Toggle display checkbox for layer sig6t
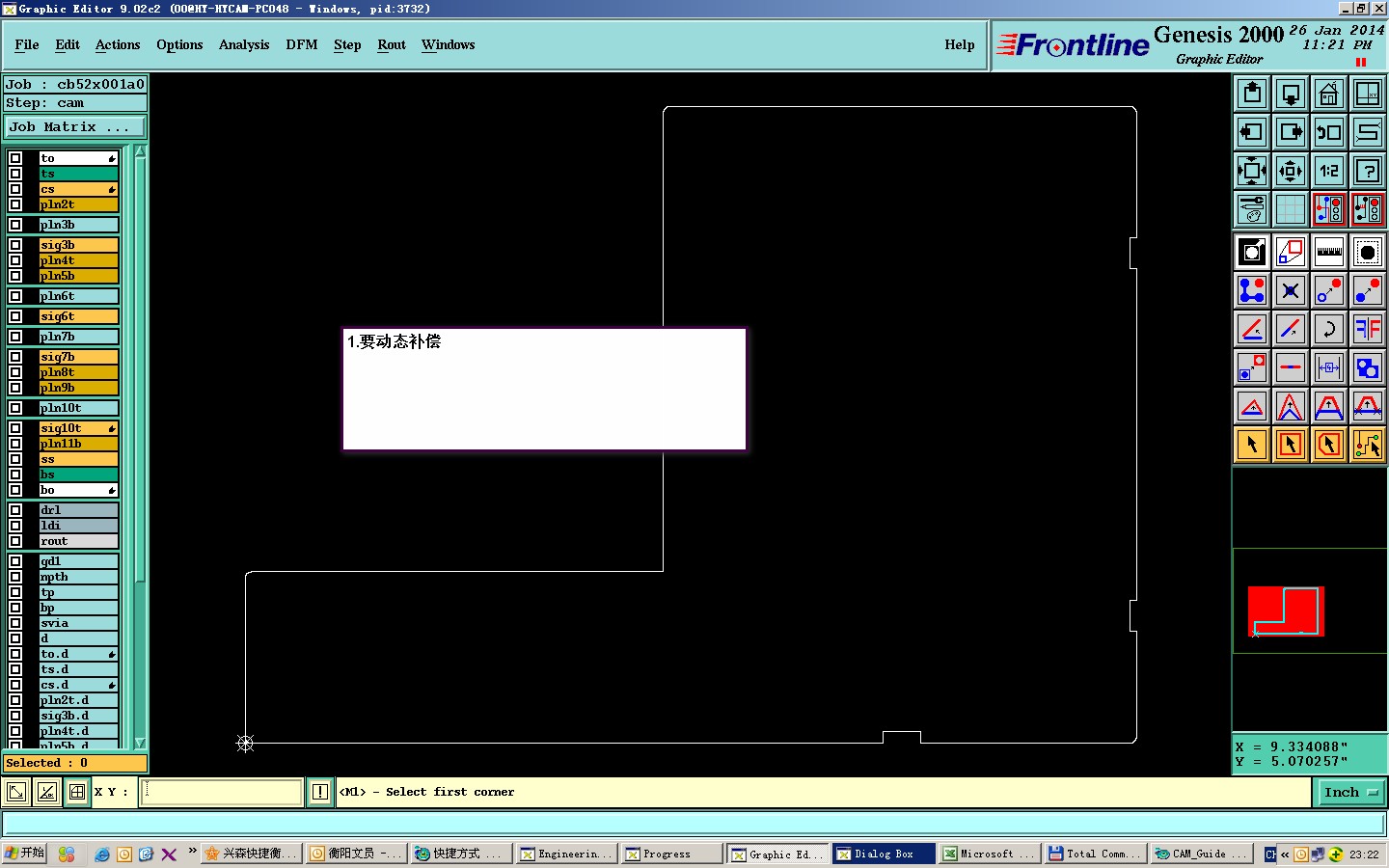Viewport: 1389px width, 868px height. tap(15, 316)
